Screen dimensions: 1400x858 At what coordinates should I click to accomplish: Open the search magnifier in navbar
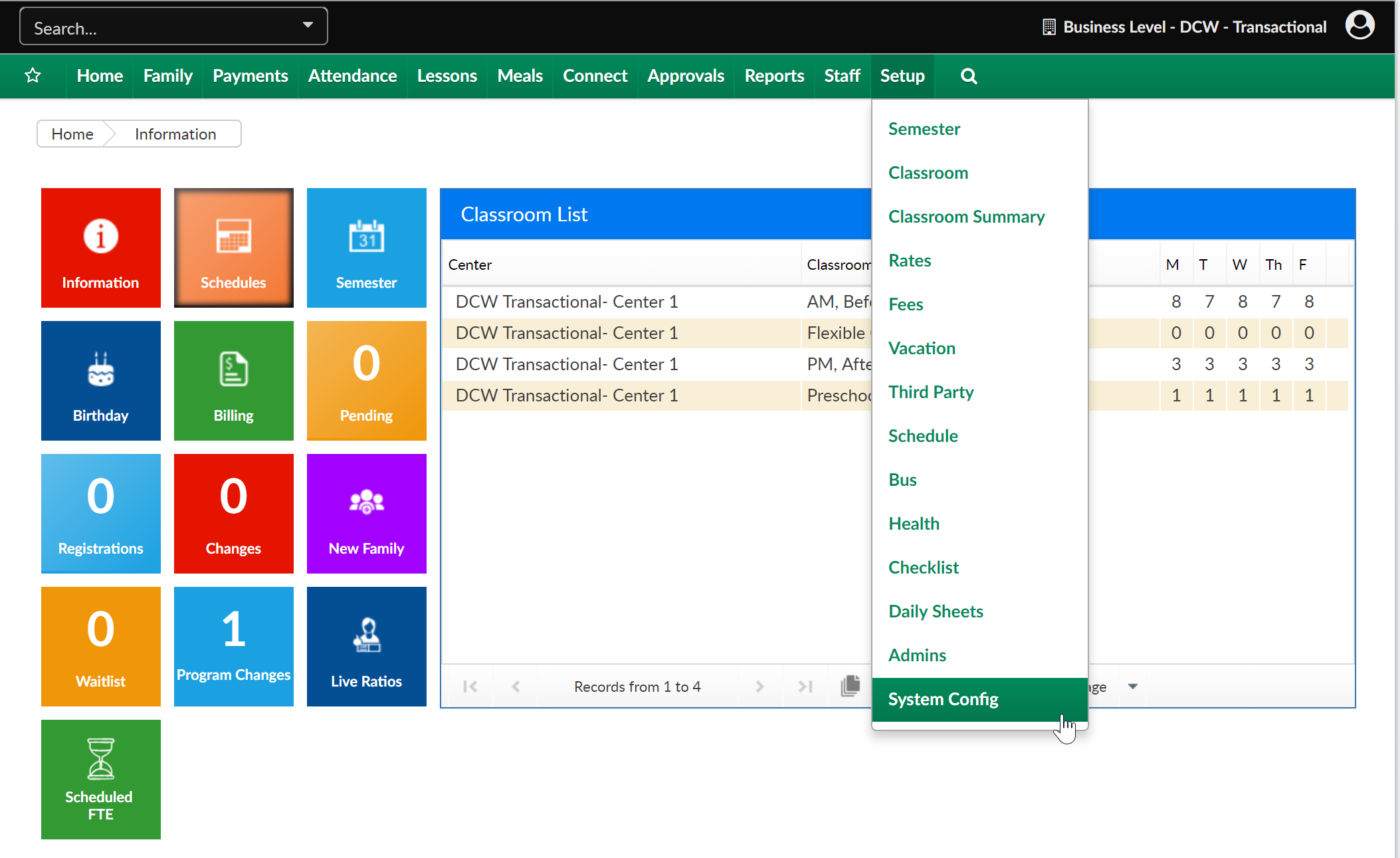969,76
